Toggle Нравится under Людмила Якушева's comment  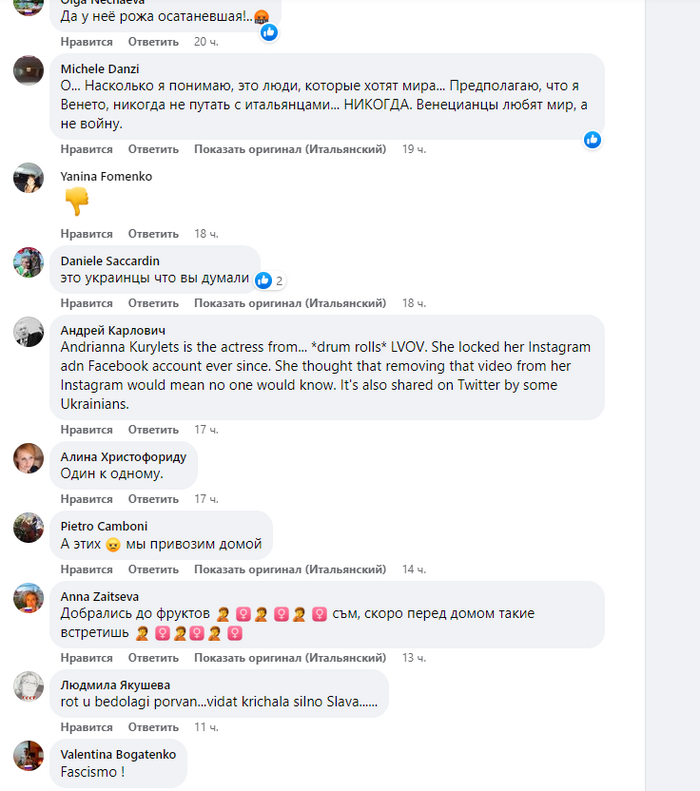(86, 727)
